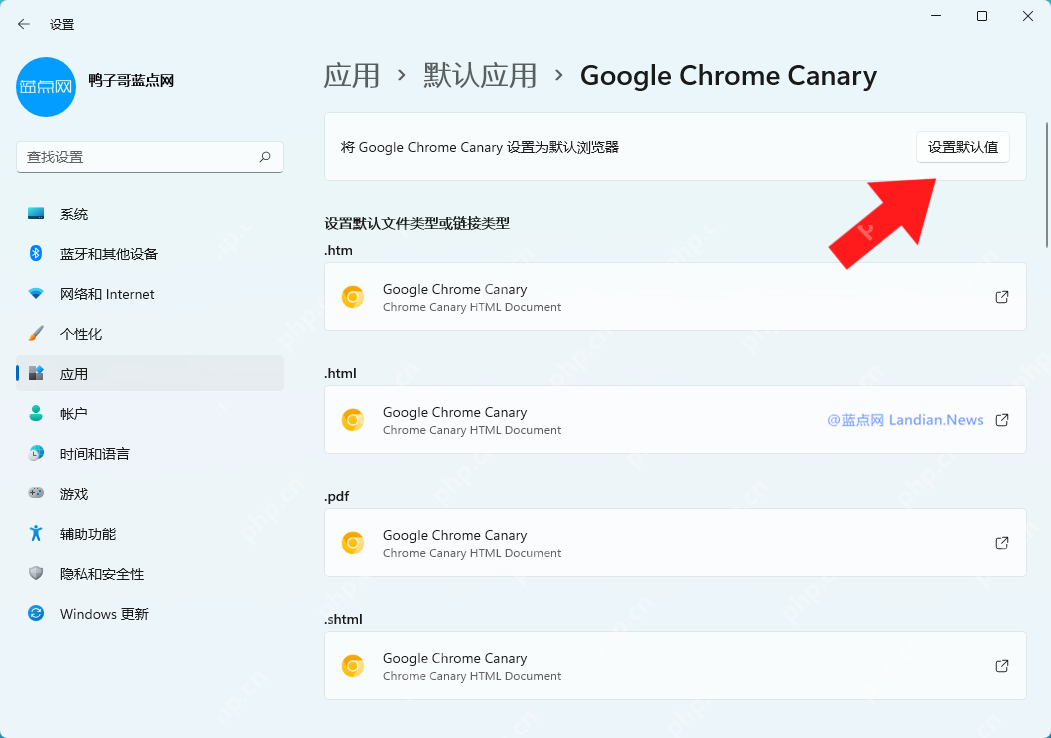Viewport: 1051px width, 738px height.
Task: Open 帐户 settings
Action: 149,414
